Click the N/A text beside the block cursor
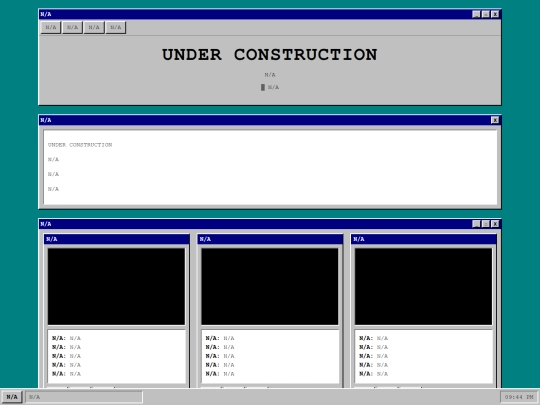The height and width of the screenshot is (405, 540). (274, 87)
